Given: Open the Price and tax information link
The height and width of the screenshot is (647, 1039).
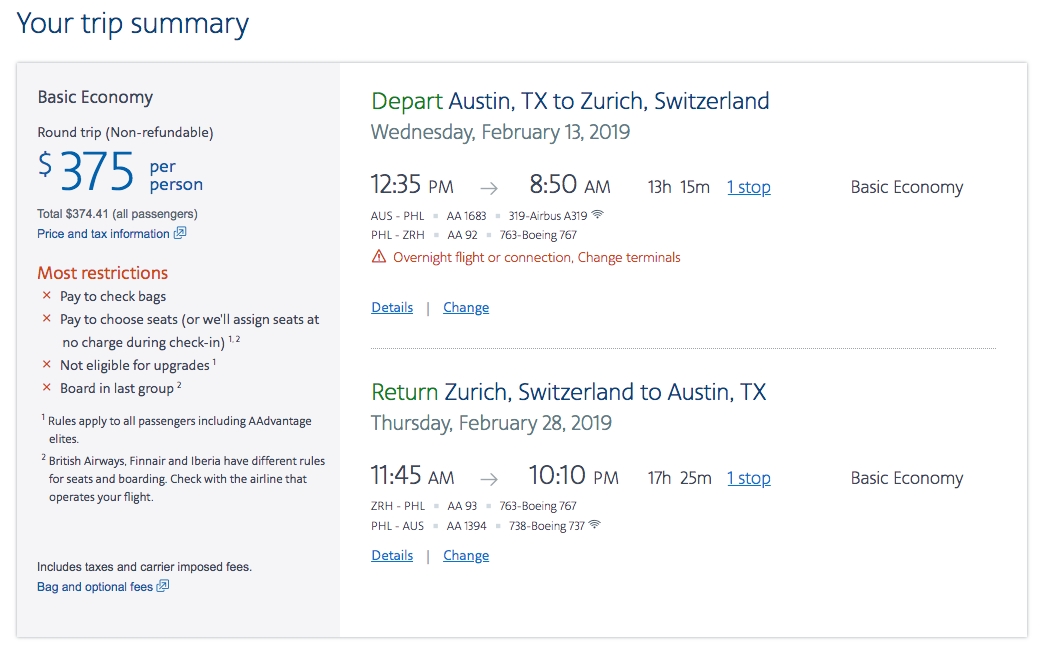Looking at the screenshot, I should pos(103,234).
